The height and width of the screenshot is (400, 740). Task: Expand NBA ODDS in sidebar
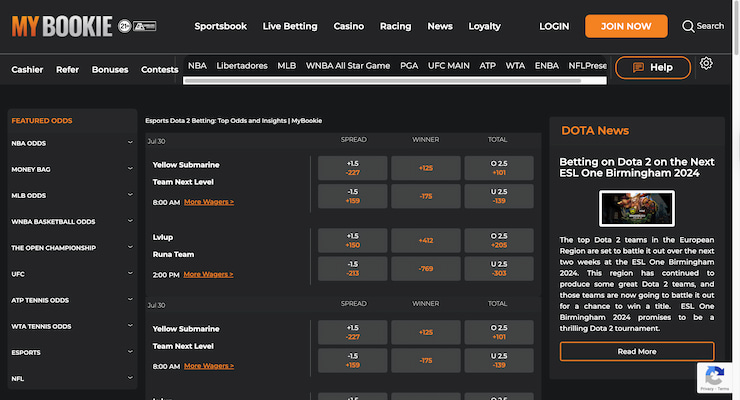tap(72, 143)
